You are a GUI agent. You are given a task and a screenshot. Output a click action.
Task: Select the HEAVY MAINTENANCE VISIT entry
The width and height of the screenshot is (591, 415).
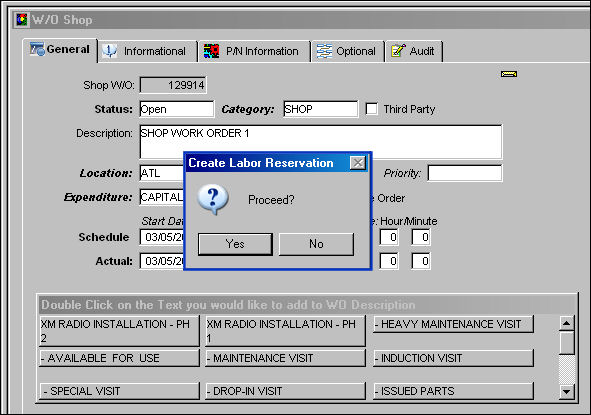[x=453, y=324]
